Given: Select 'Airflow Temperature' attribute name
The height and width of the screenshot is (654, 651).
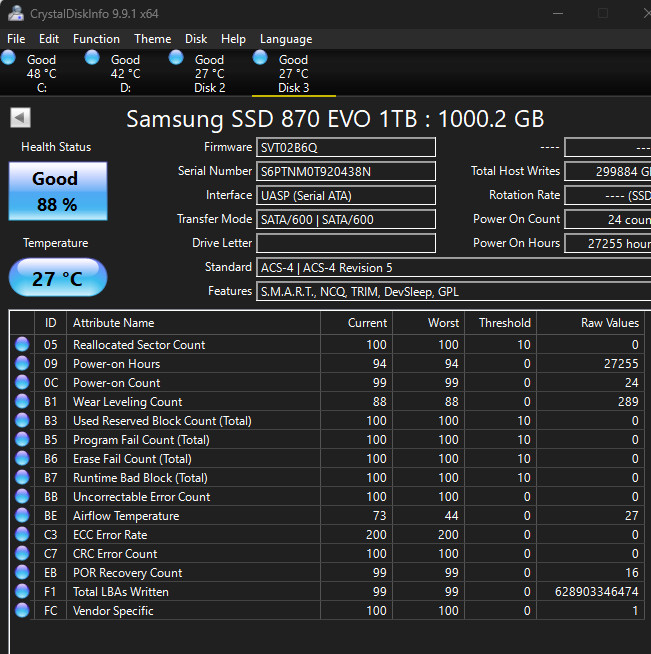Looking at the screenshot, I should point(126,516).
